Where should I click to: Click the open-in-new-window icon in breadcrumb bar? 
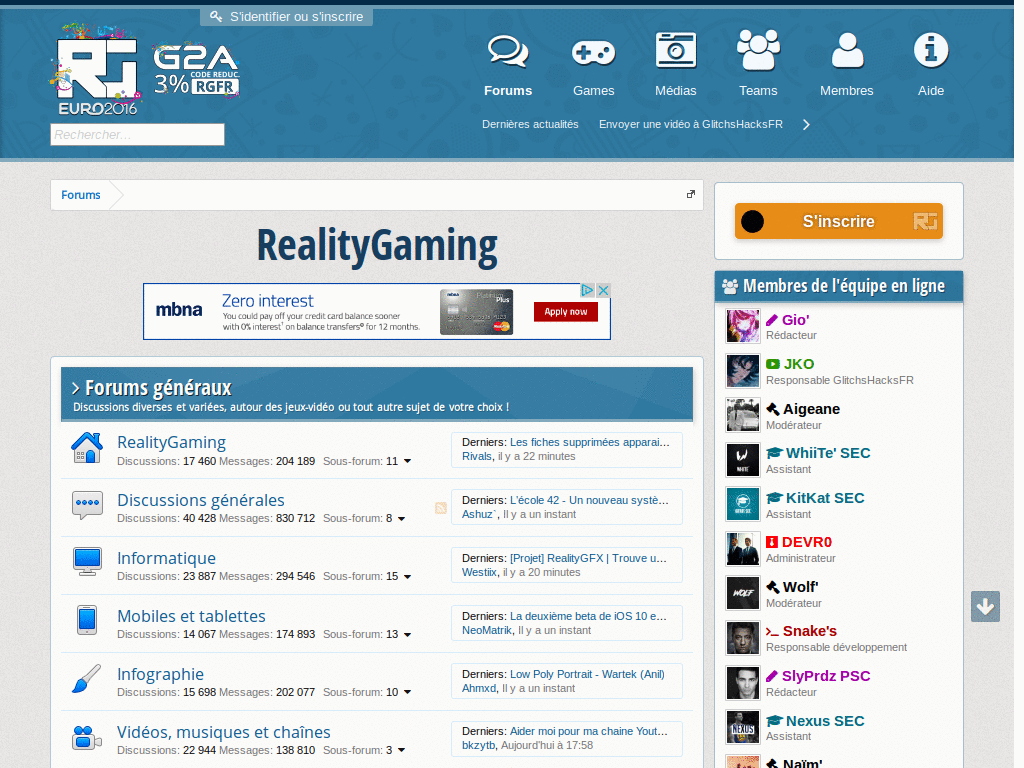pyautogui.click(x=690, y=194)
